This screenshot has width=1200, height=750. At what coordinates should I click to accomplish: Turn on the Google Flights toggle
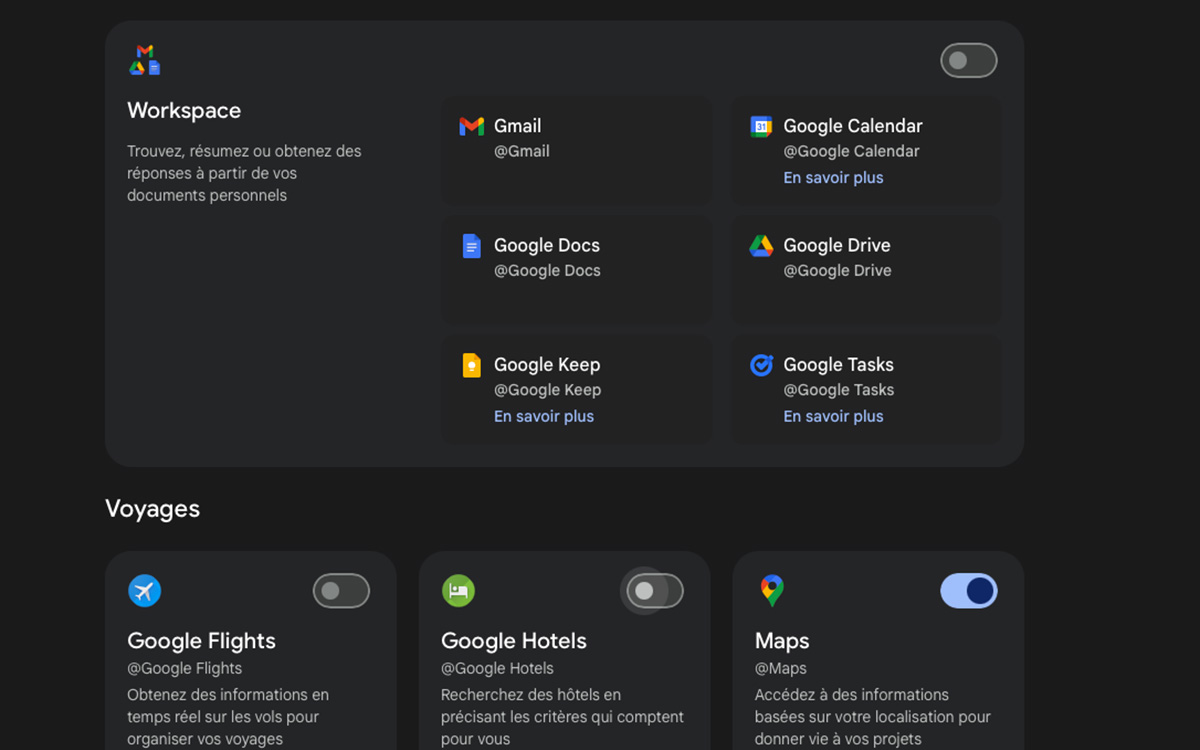[x=341, y=591]
